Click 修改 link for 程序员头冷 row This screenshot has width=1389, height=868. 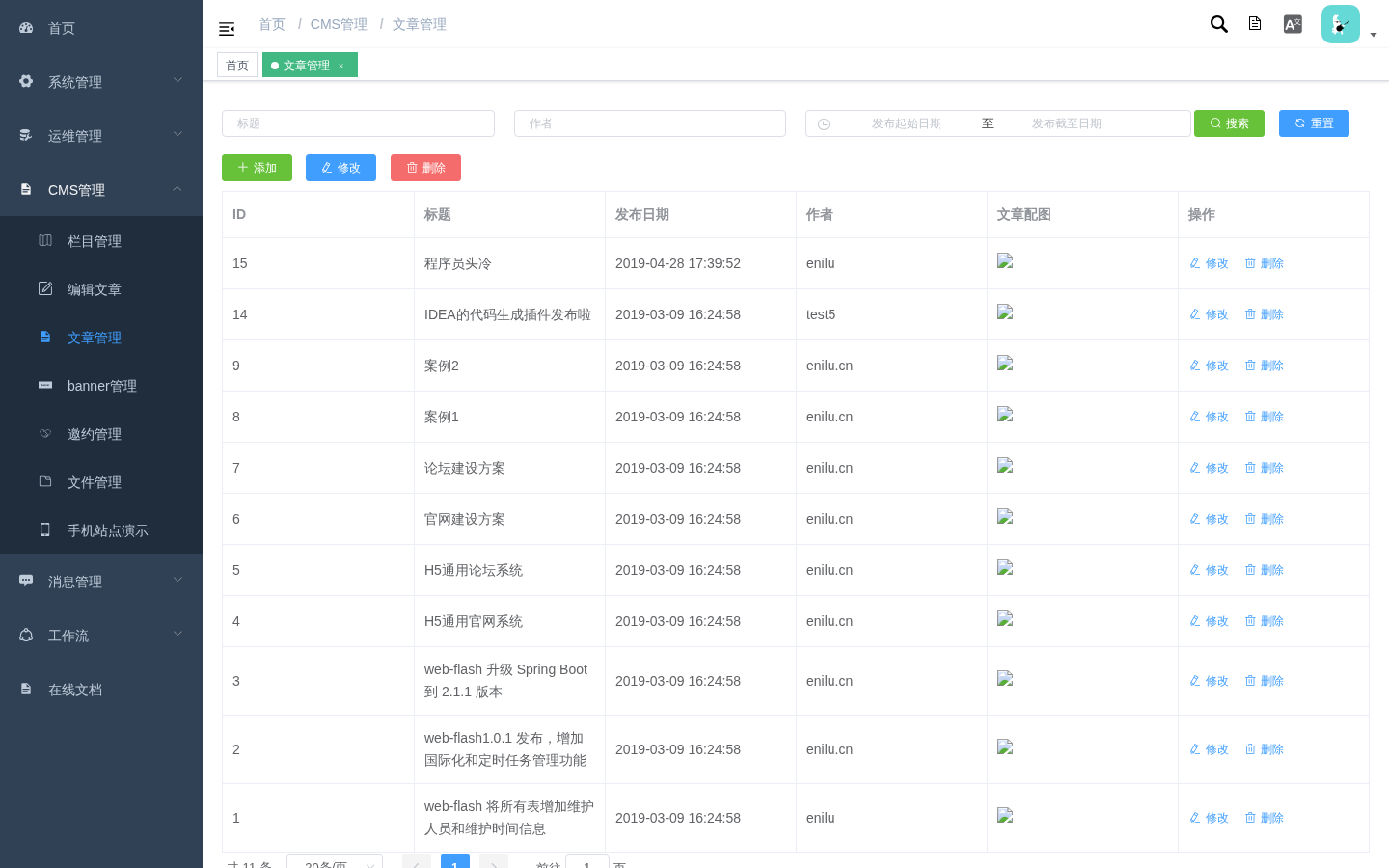coord(1209,263)
